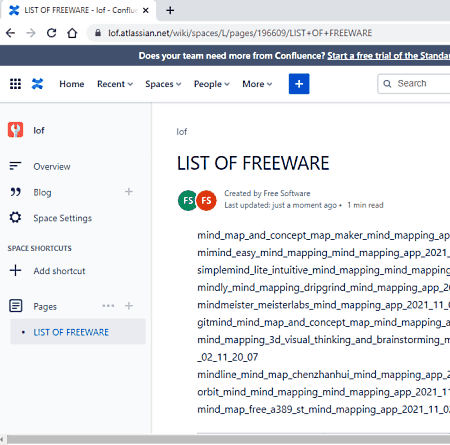The width and height of the screenshot is (450, 445).
Task: Click the lof breadcrumb link
Action: point(182,132)
